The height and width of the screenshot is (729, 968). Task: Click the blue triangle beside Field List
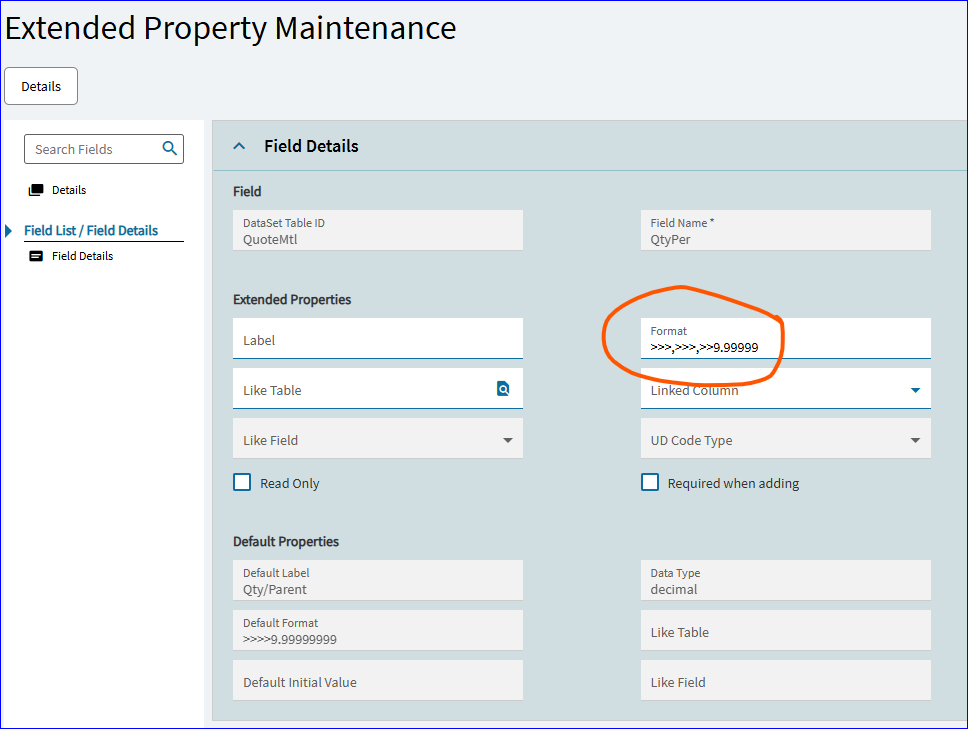[9, 231]
